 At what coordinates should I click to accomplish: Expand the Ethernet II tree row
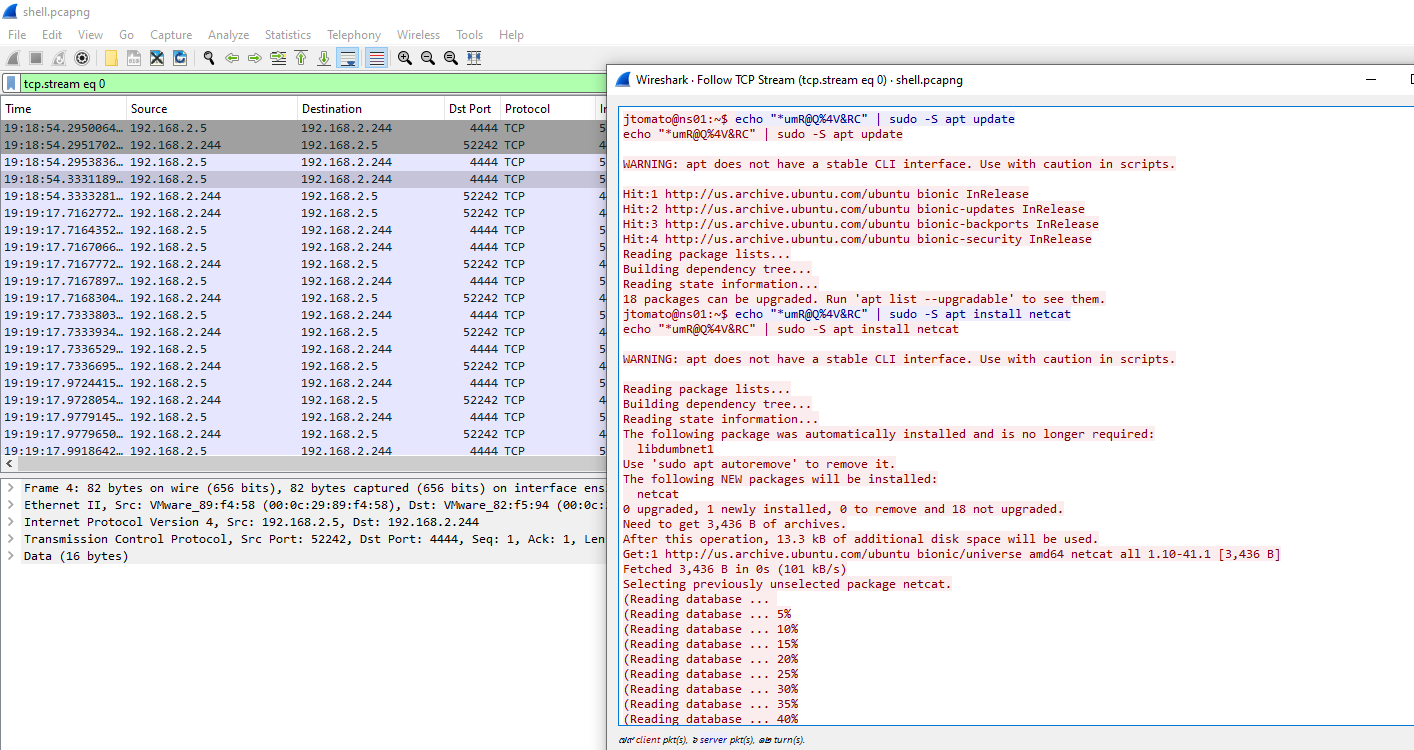point(10,505)
